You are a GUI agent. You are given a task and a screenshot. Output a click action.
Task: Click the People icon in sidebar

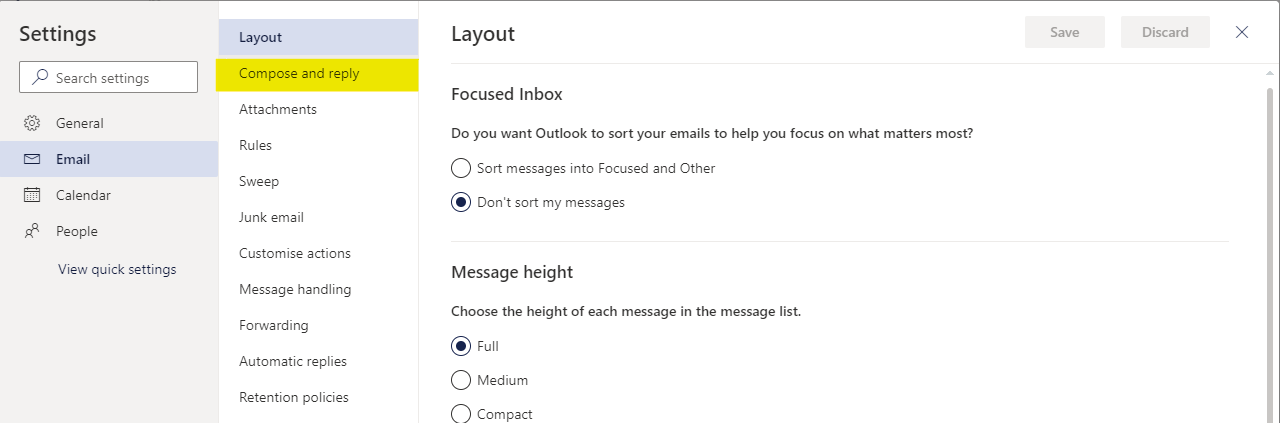[32, 231]
